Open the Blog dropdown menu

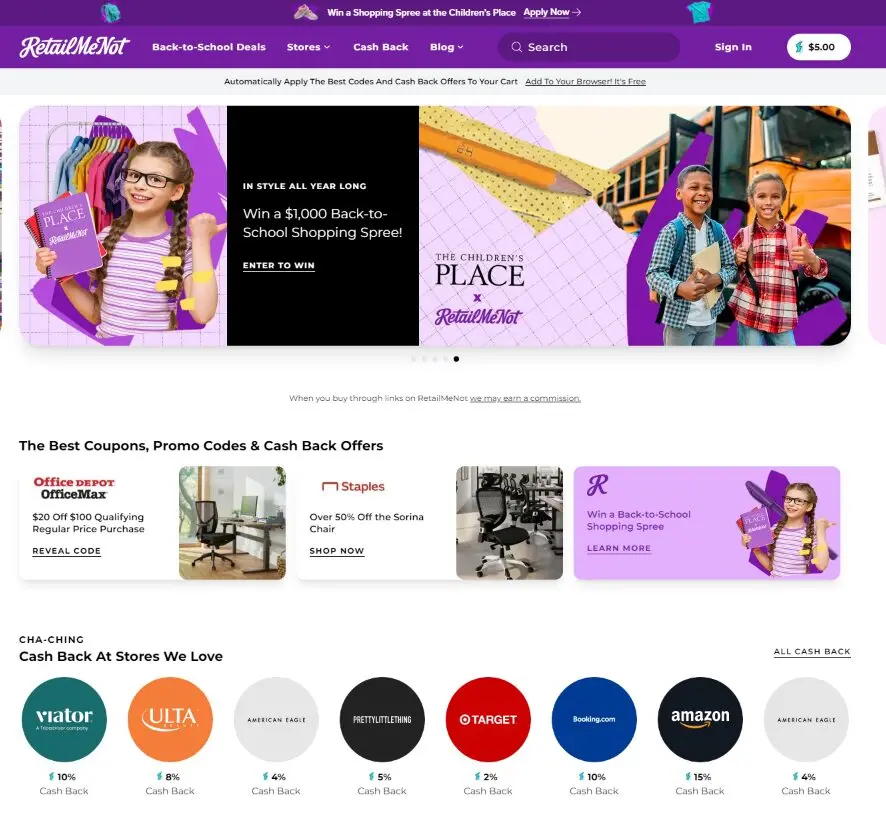click(x=446, y=46)
